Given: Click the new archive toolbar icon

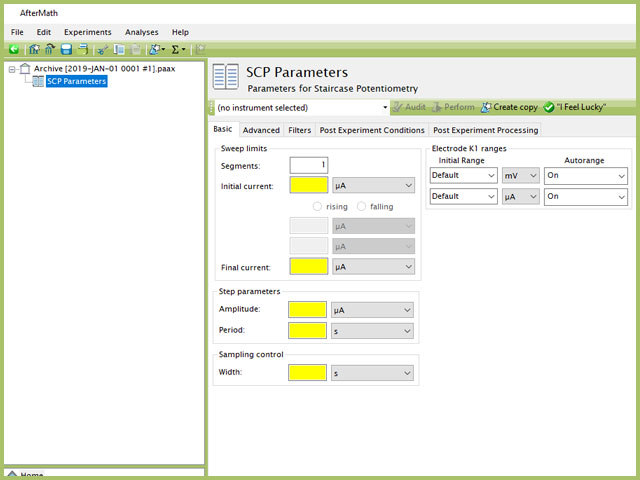Looking at the screenshot, I should pyautogui.click(x=34, y=49).
